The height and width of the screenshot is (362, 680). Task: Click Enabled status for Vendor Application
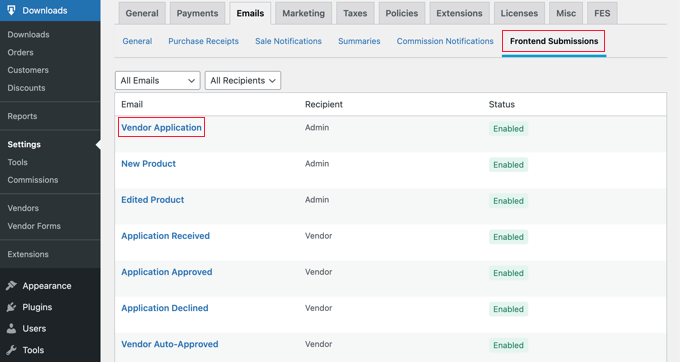coord(508,129)
